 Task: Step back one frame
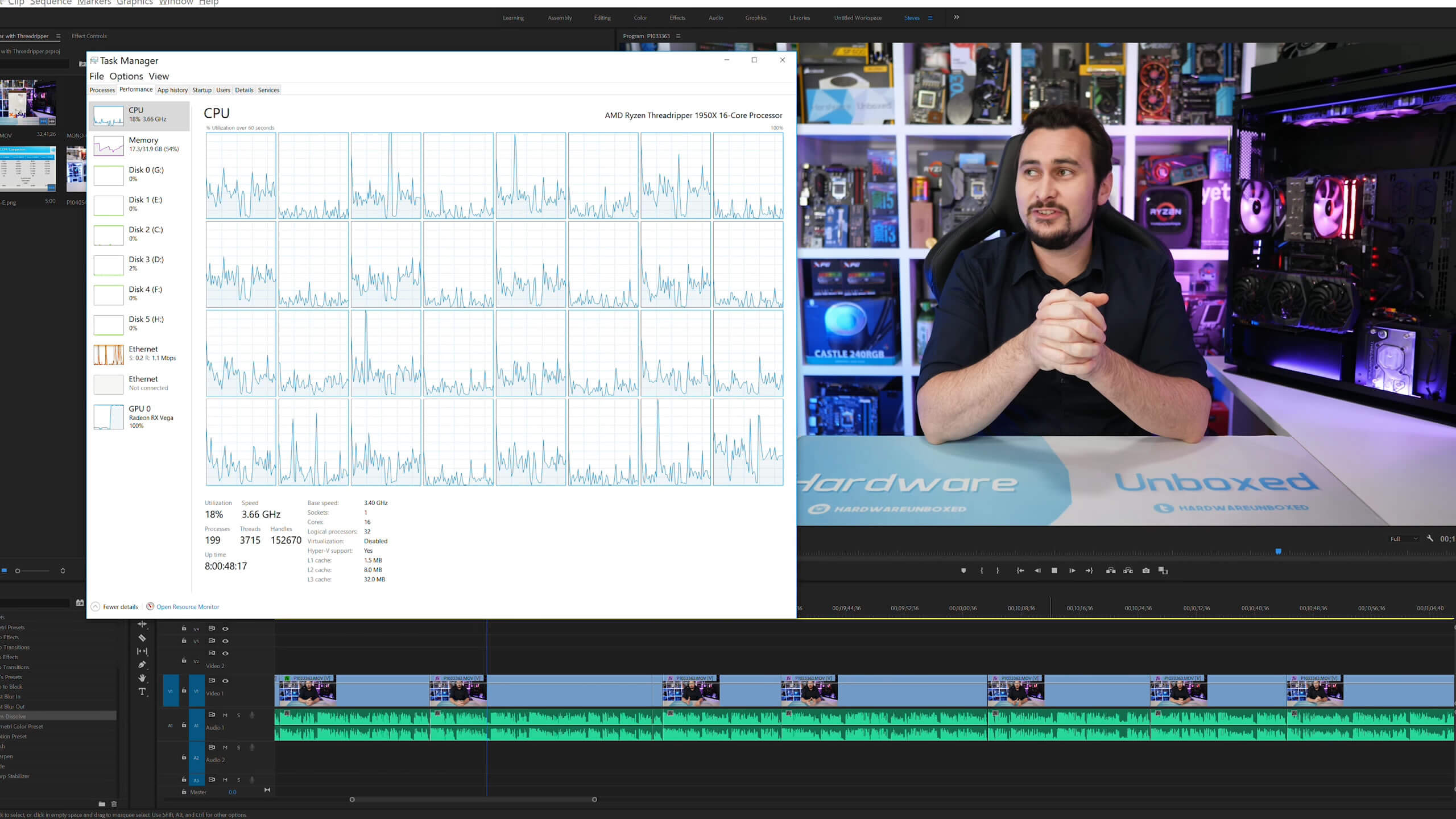coord(1037,570)
